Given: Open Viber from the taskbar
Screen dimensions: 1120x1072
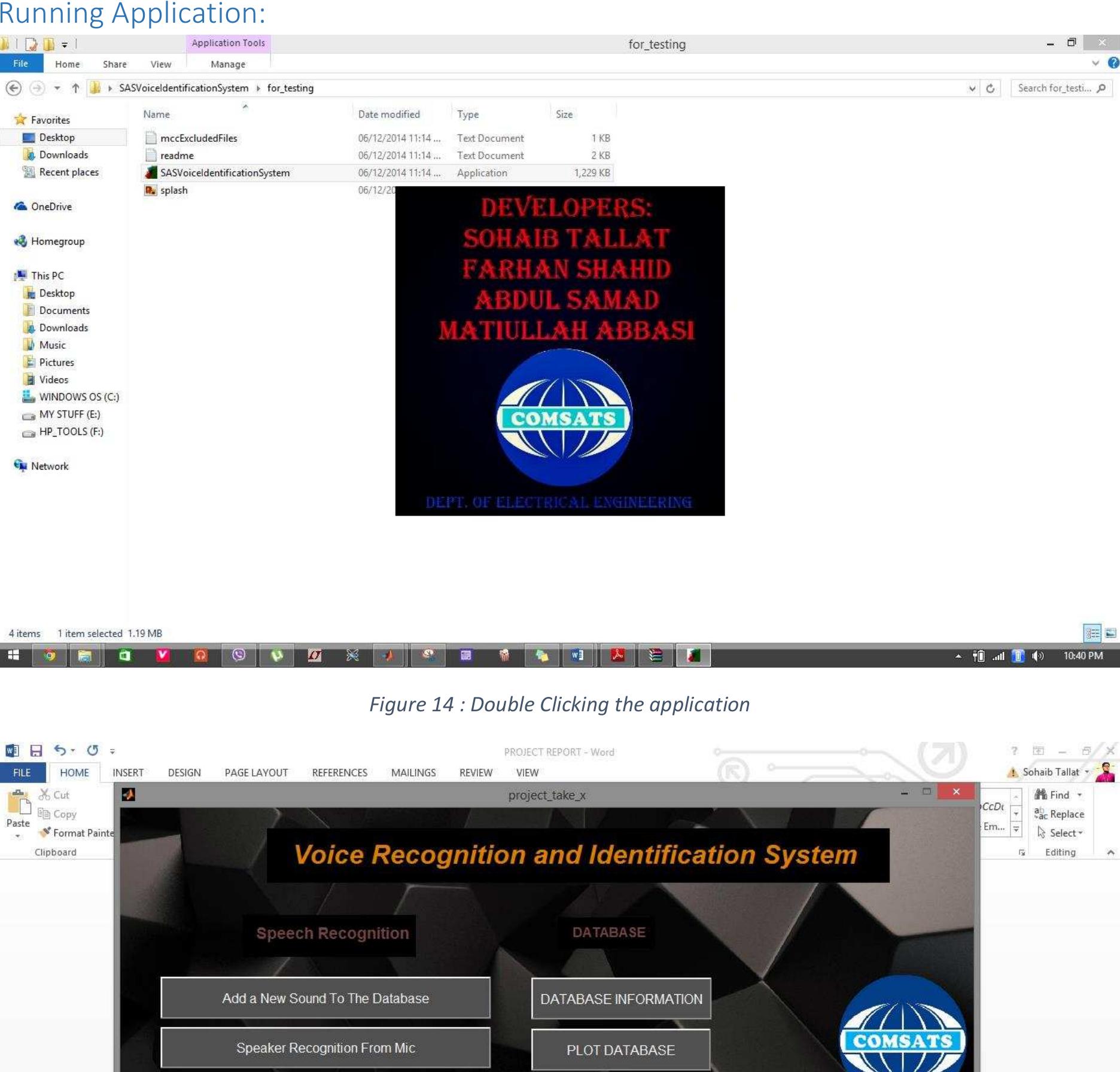Looking at the screenshot, I should 238,656.
